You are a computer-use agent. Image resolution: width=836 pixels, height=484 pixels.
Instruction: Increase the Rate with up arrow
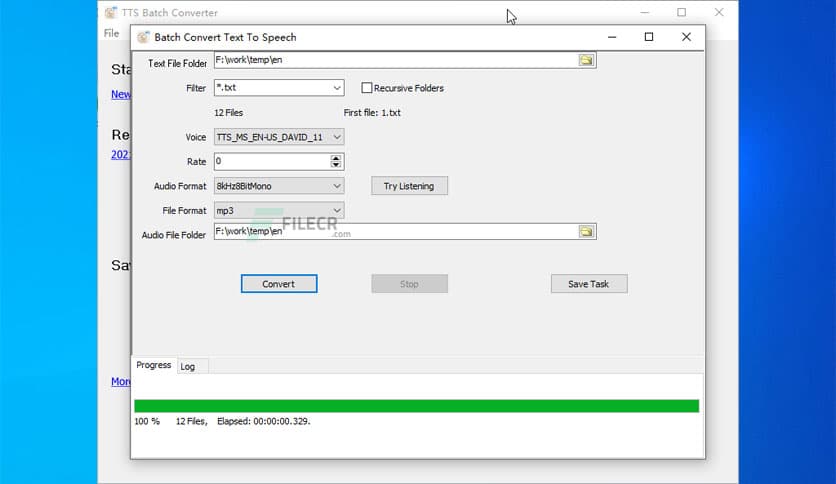tap(335, 158)
